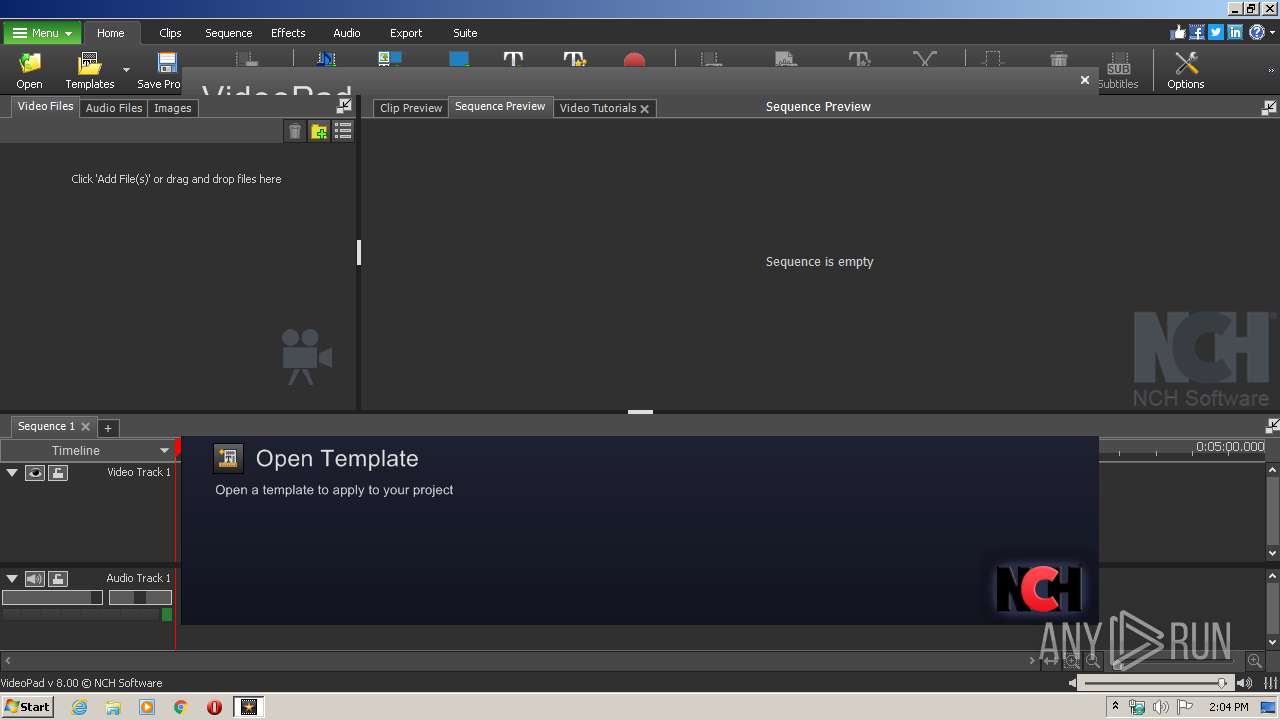1280x720 pixels.
Task: Open the Sequence ribbon tab
Action: click(x=228, y=33)
